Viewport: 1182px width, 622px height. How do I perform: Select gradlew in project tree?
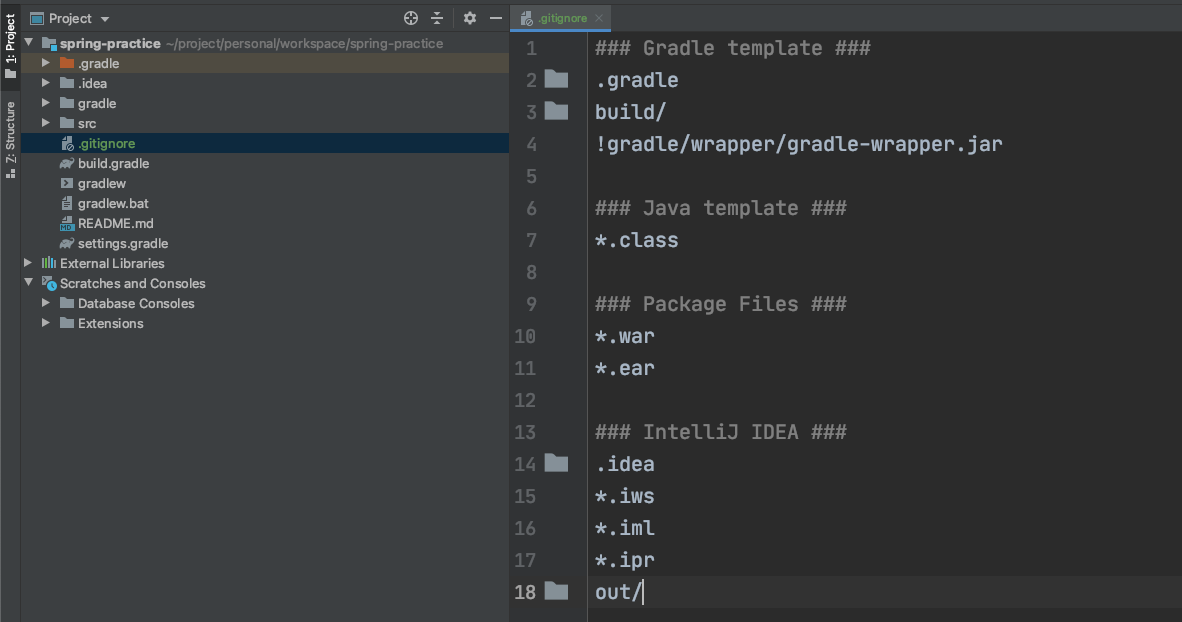click(102, 183)
